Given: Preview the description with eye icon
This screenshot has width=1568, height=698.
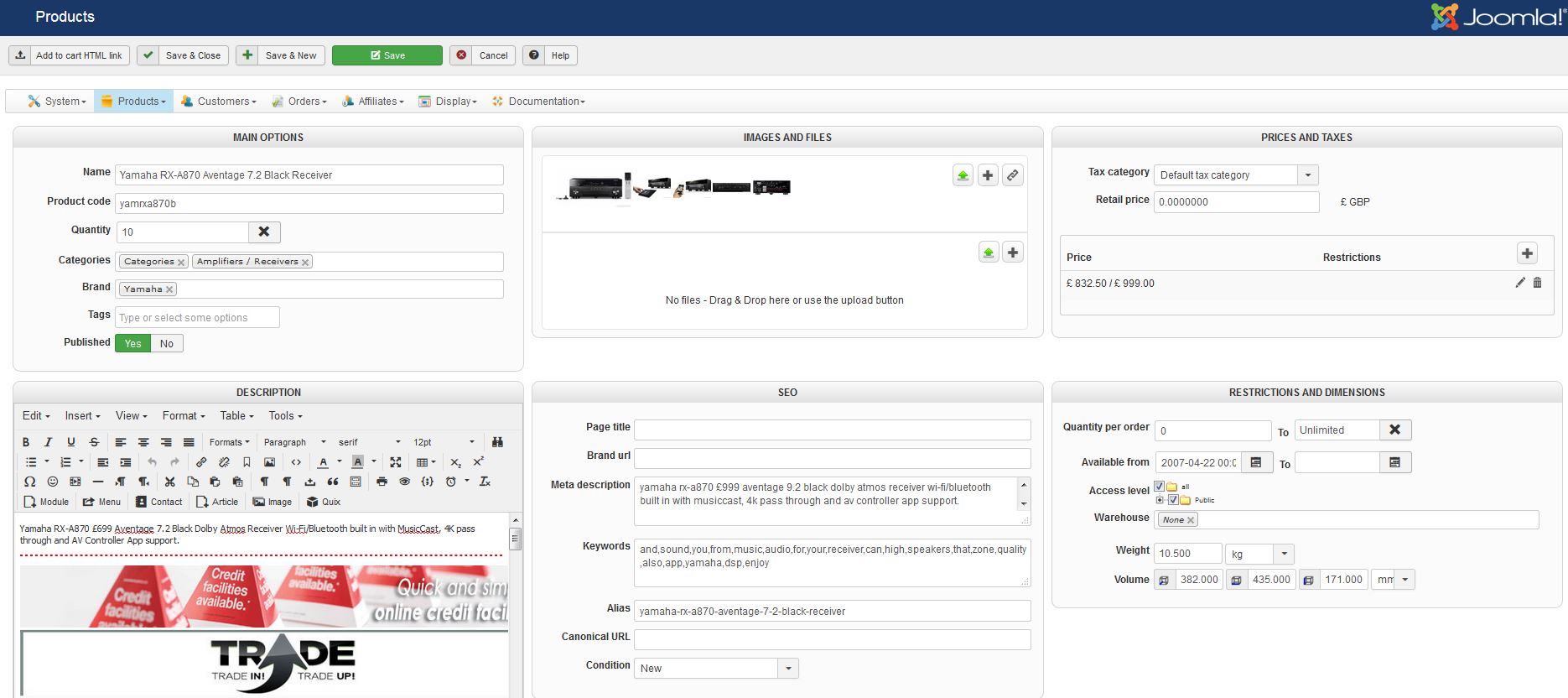Looking at the screenshot, I should [405, 482].
